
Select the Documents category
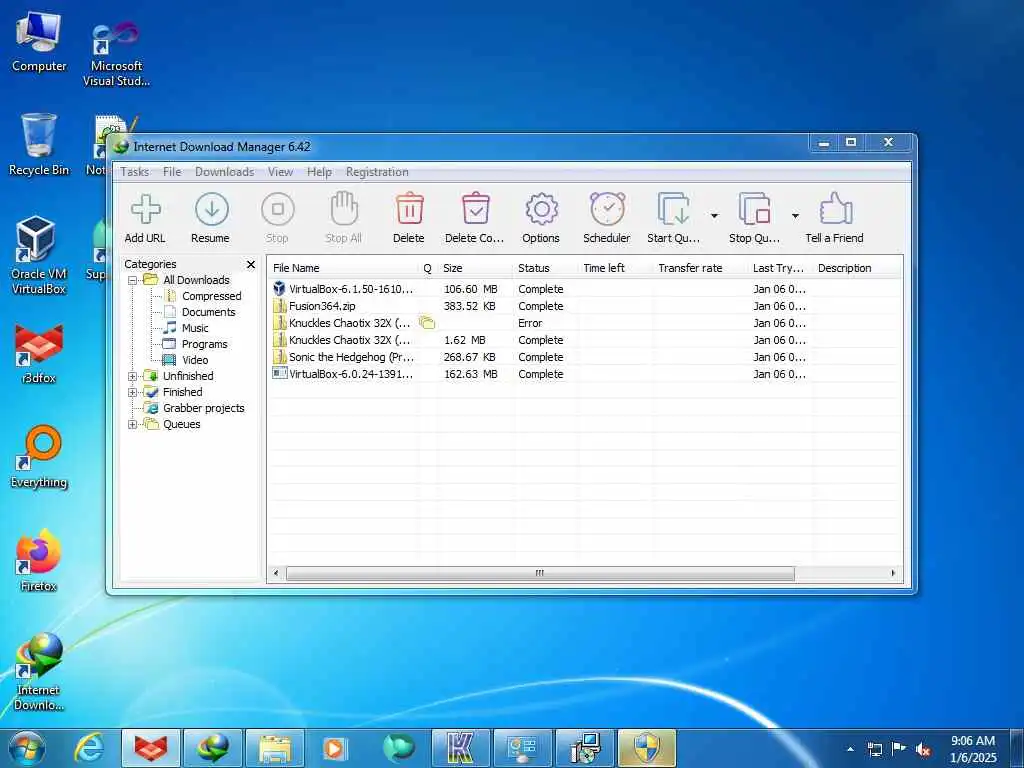[x=200, y=312]
